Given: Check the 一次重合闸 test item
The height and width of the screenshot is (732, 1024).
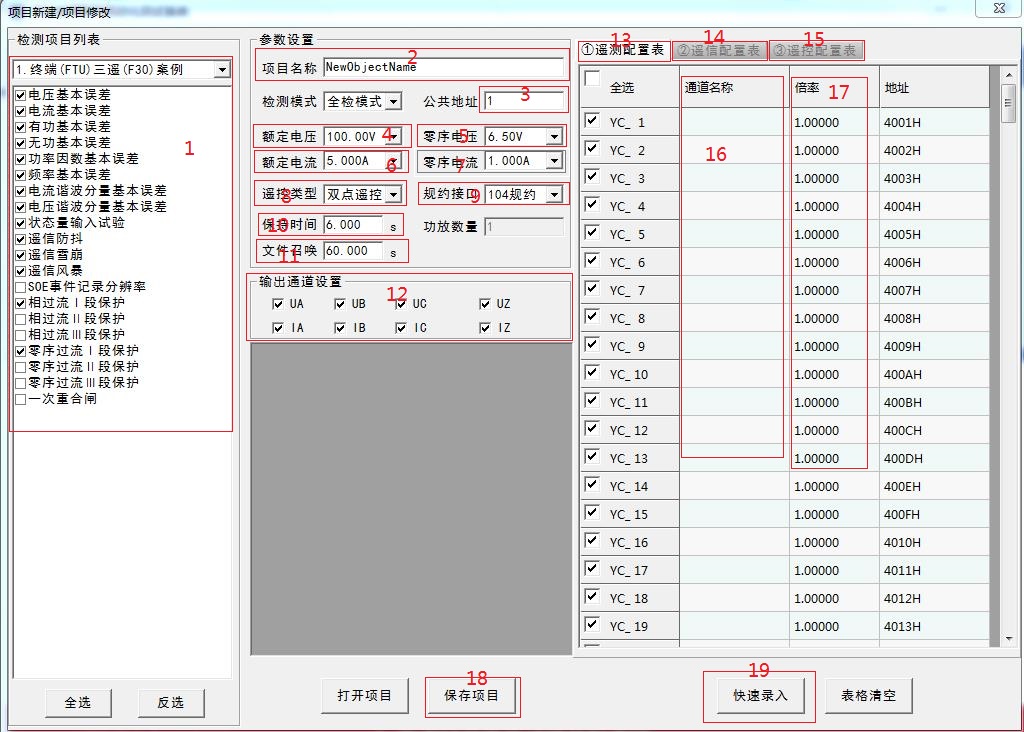Looking at the screenshot, I should tap(21, 399).
